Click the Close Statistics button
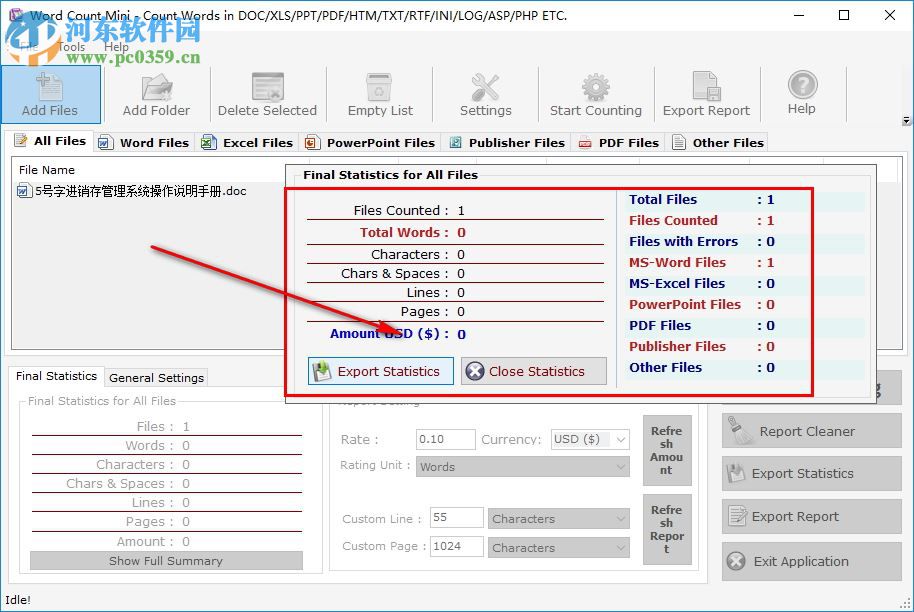The image size is (914, 612). pos(534,371)
